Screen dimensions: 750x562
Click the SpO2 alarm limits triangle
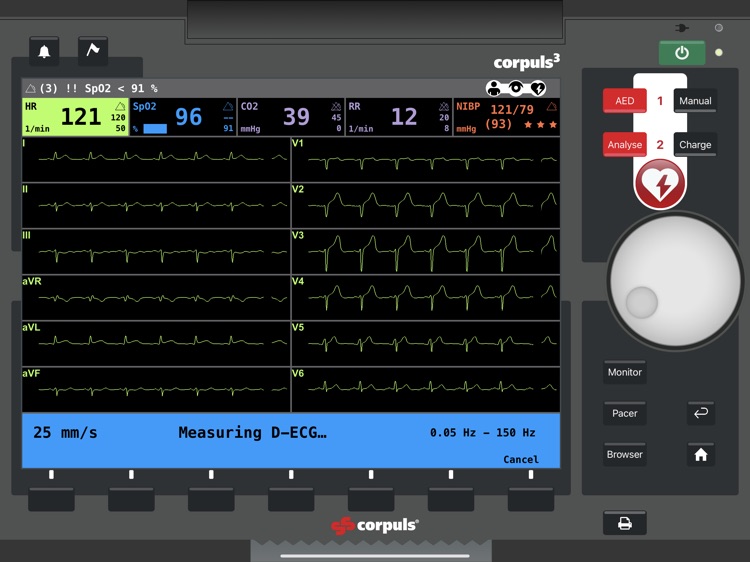pos(228,106)
